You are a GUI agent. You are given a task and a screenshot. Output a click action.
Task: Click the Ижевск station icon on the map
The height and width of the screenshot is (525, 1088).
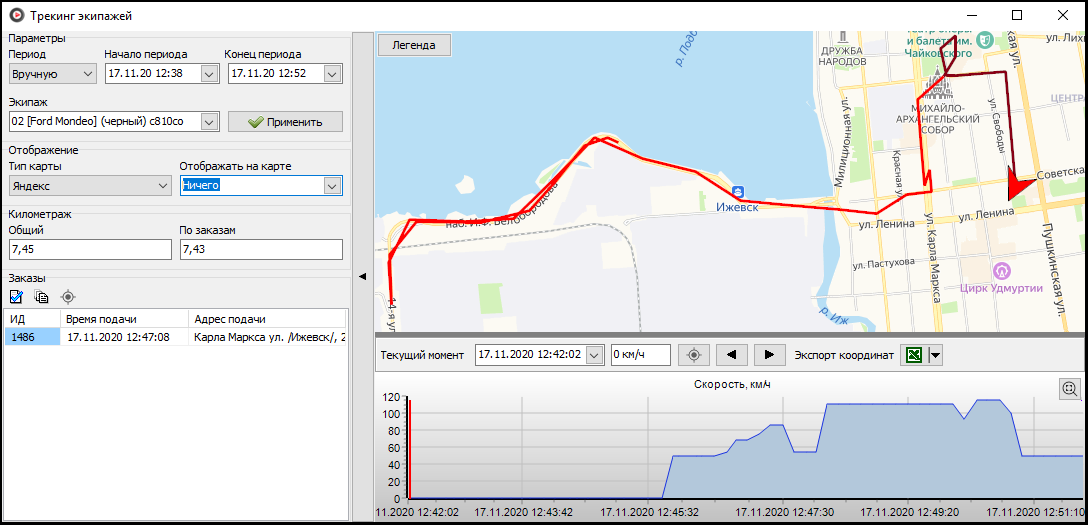[740, 191]
